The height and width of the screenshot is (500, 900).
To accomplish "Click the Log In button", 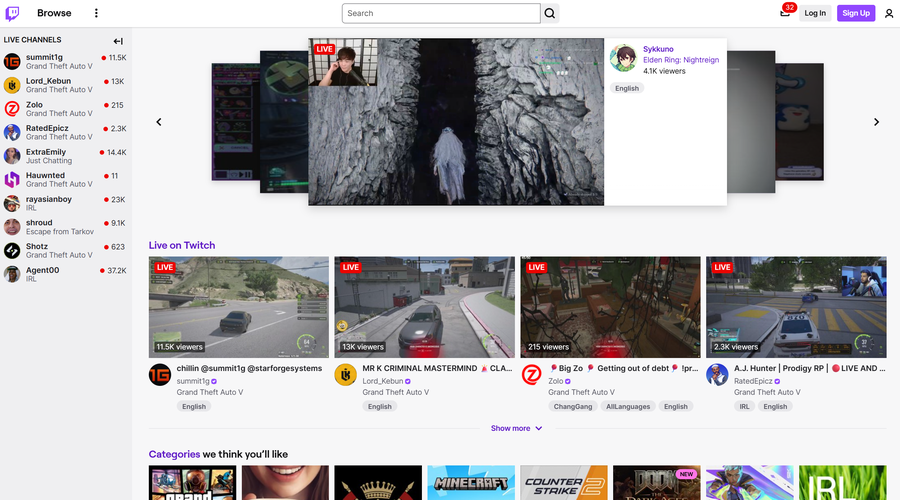I will [x=814, y=13].
